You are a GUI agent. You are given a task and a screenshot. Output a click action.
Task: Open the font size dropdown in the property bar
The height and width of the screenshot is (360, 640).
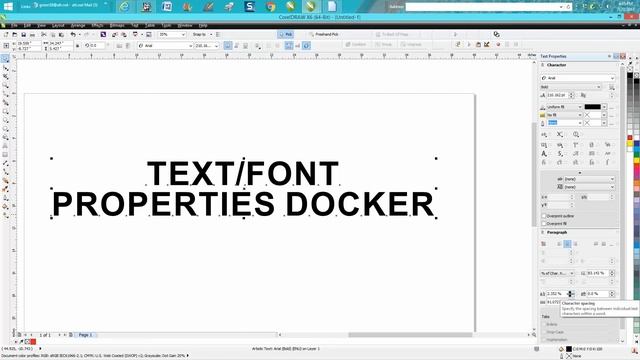216,46
